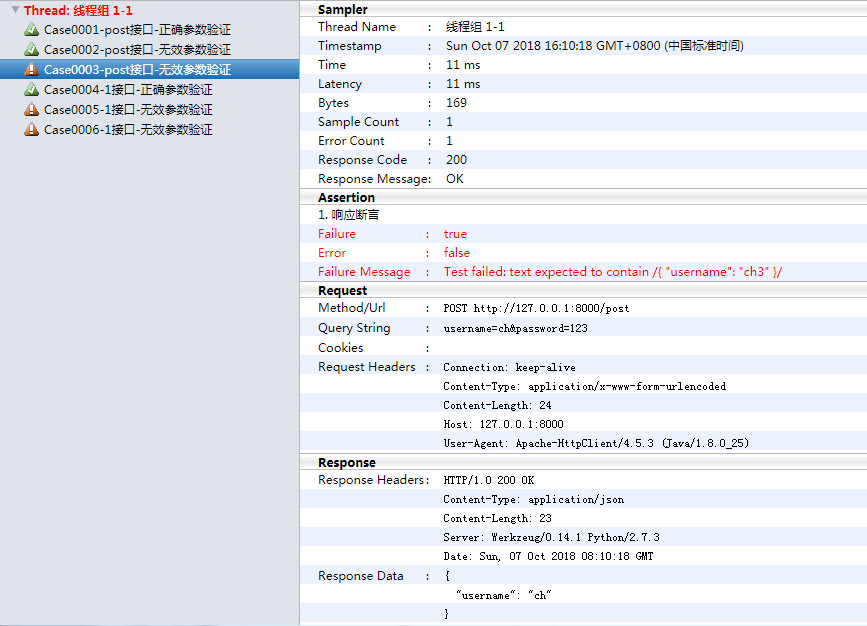Click the 1. 响应断言 assertion name

[x=348, y=215]
